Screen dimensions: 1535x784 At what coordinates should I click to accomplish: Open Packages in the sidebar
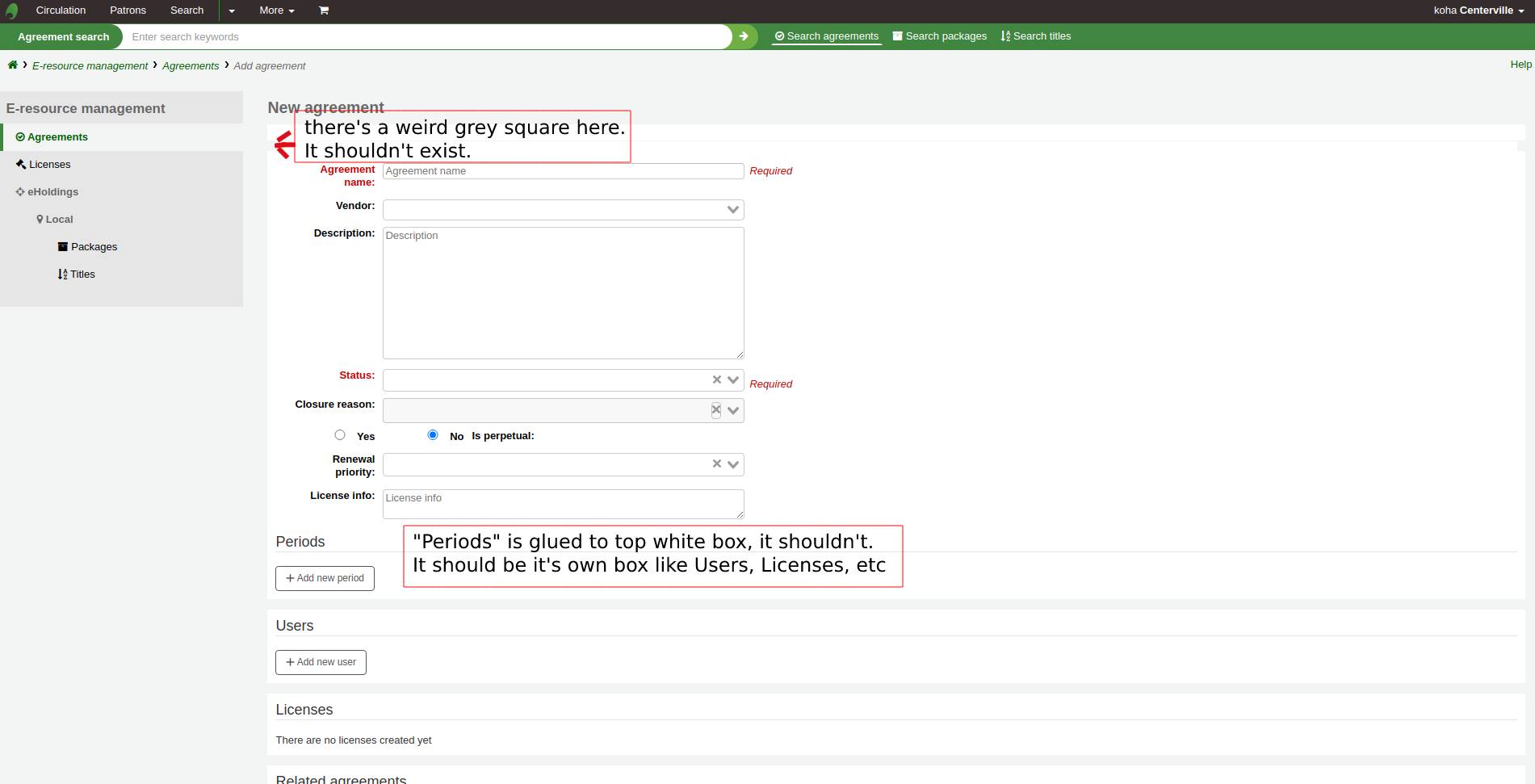(94, 247)
